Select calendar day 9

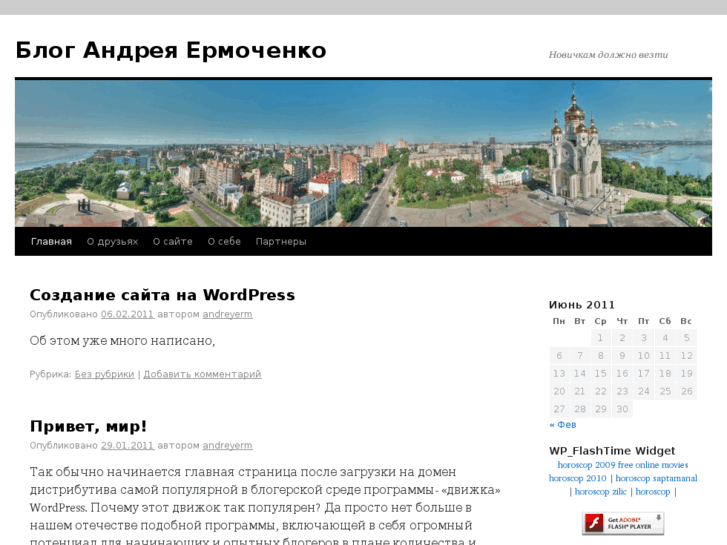click(622, 356)
